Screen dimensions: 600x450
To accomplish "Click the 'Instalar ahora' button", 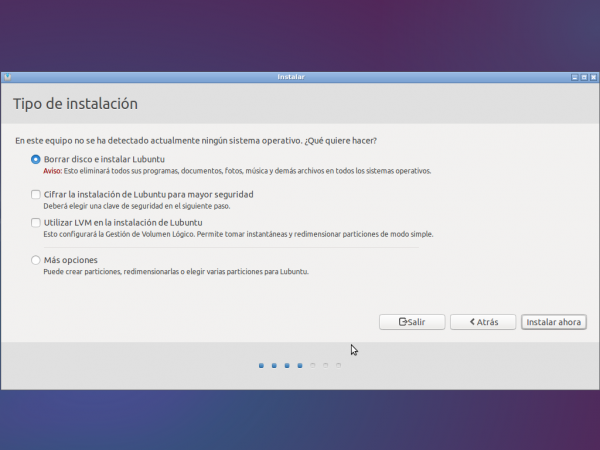I will [x=554, y=322].
